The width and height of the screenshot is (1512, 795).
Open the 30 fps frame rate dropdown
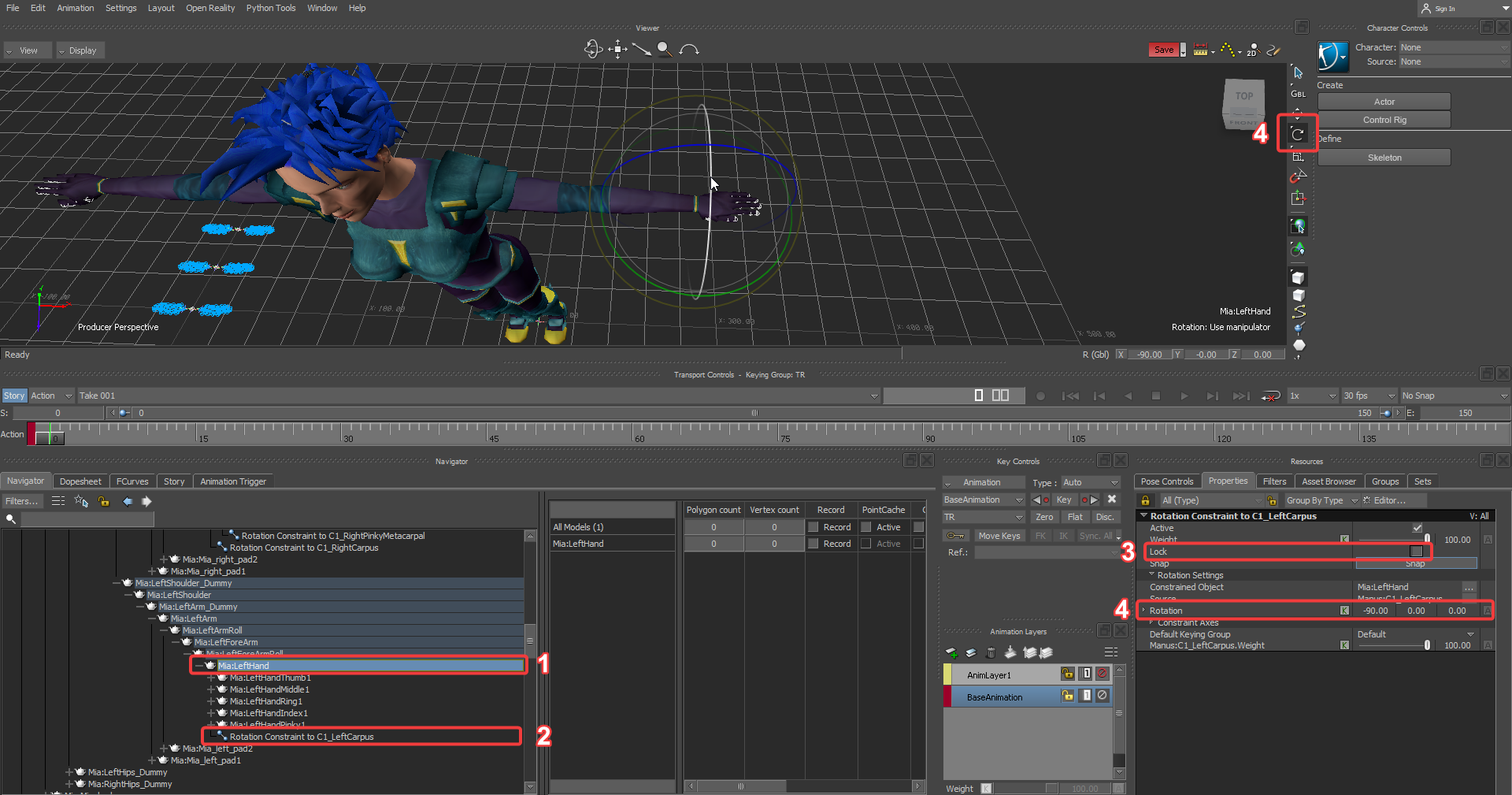click(x=1369, y=396)
